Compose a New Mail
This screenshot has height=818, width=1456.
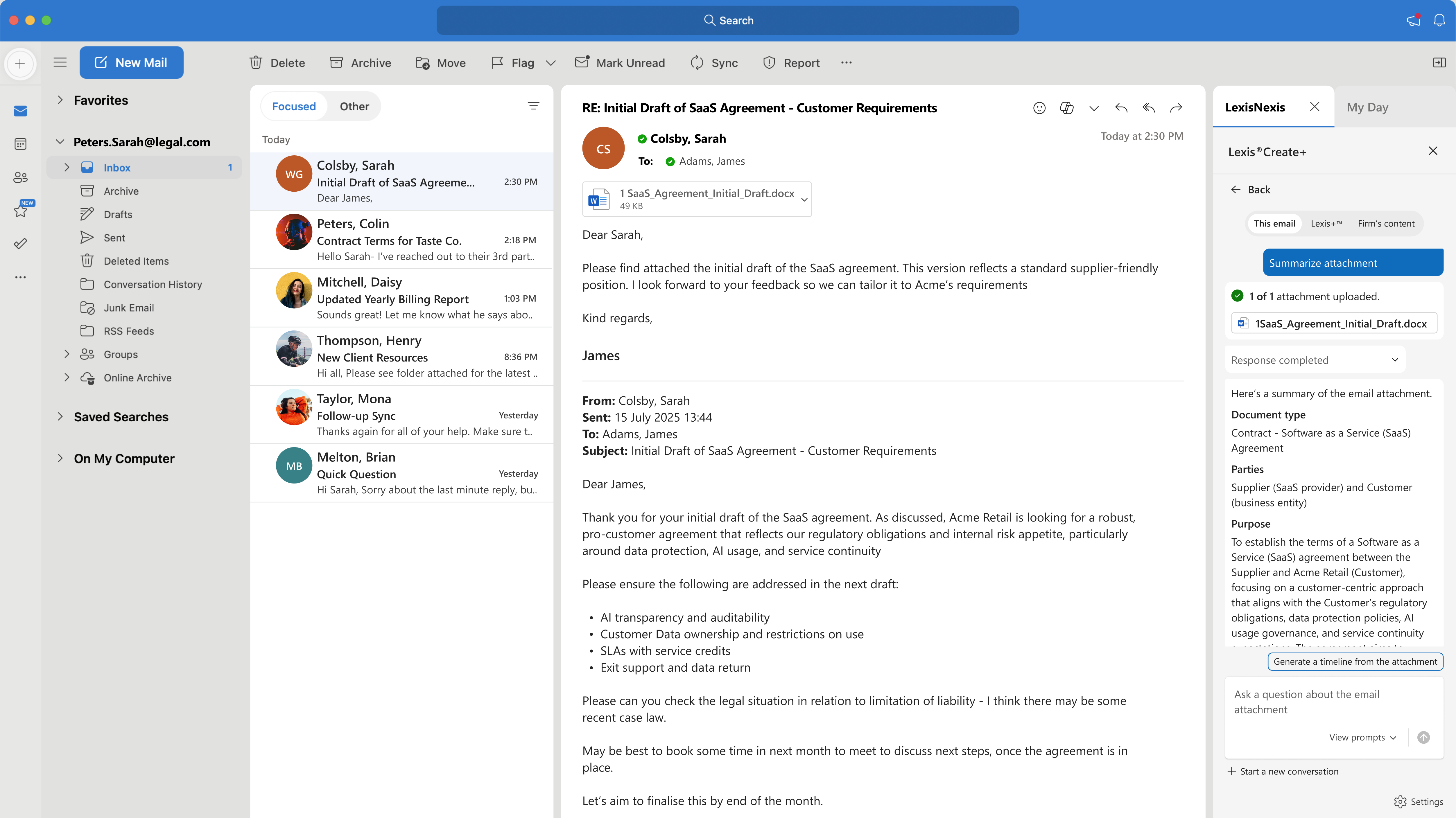pyautogui.click(x=131, y=63)
